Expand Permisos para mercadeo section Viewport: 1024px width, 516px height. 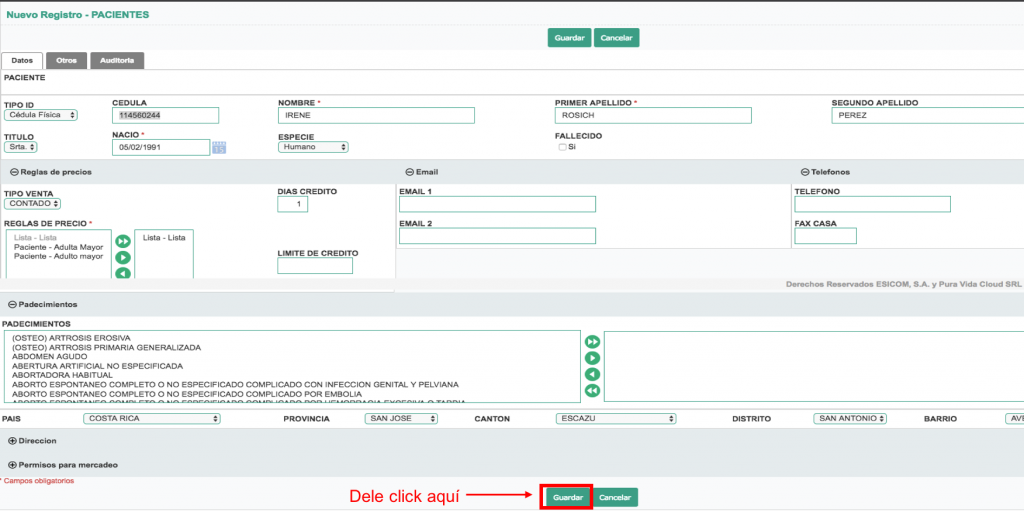point(12,465)
